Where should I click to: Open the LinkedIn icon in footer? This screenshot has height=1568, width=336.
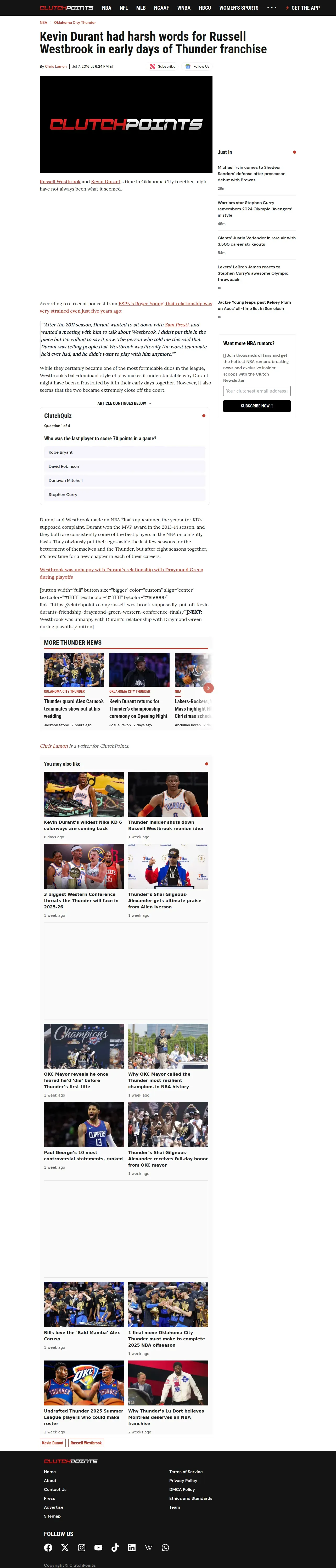click(132, 1547)
